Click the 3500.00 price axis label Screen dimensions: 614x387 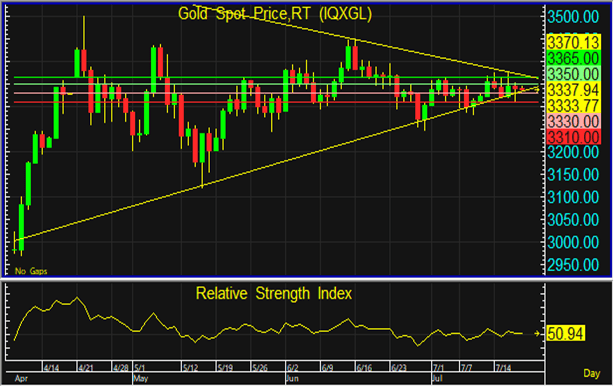pyautogui.click(x=573, y=17)
